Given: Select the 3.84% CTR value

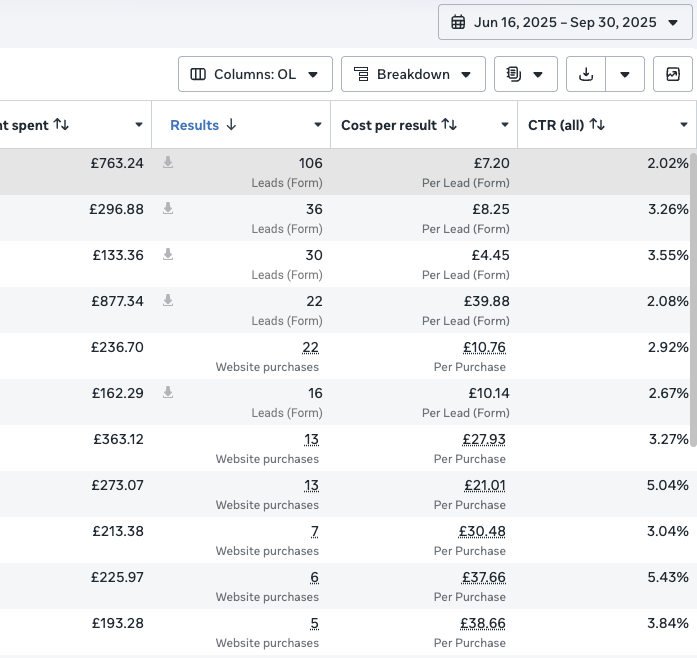Looking at the screenshot, I should pyautogui.click(x=668, y=623).
